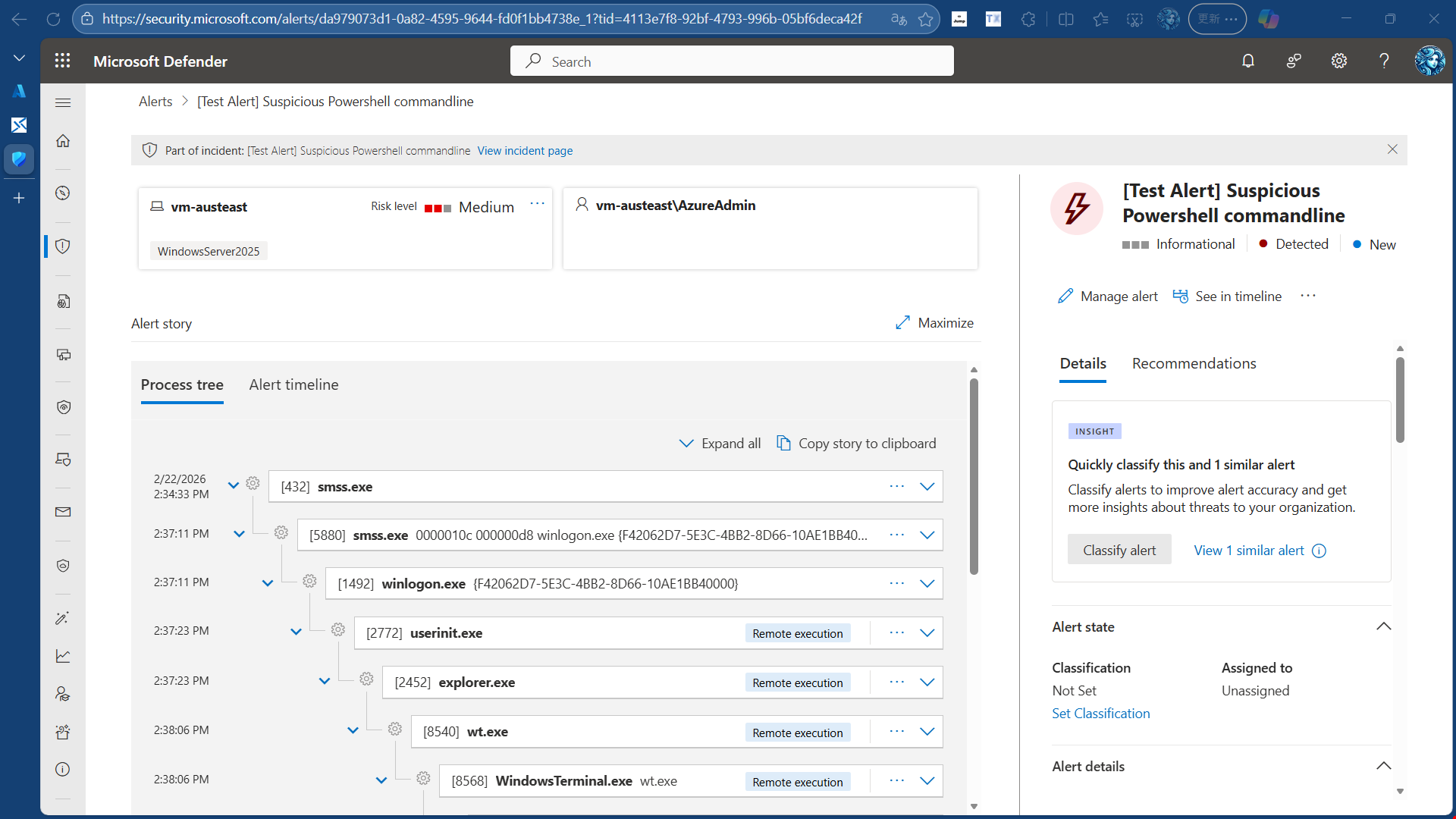Expand details of winlogon.exe row
Screen dimensions: 1456x819
tap(927, 583)
